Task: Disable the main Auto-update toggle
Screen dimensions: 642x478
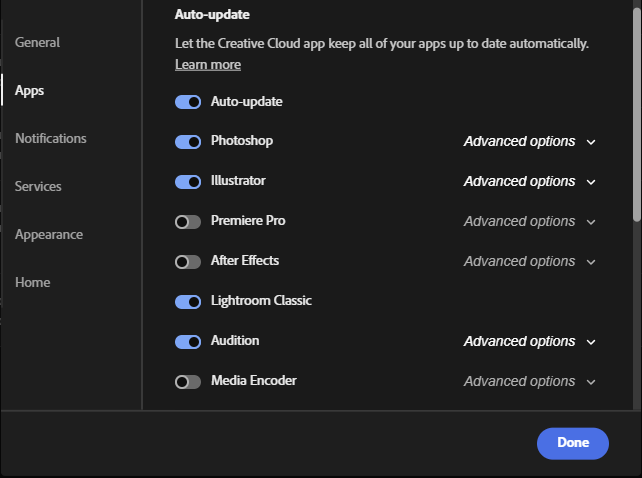Action: pyautogui.click(x=188, y=102)
